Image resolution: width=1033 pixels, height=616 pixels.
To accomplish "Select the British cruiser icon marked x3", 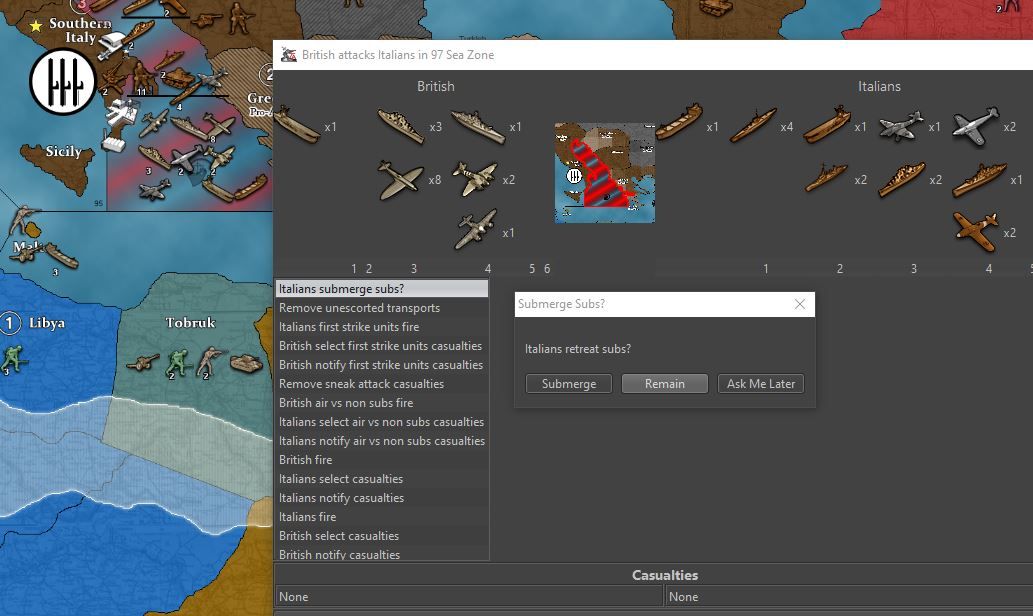I will click(x=401, y=127).
